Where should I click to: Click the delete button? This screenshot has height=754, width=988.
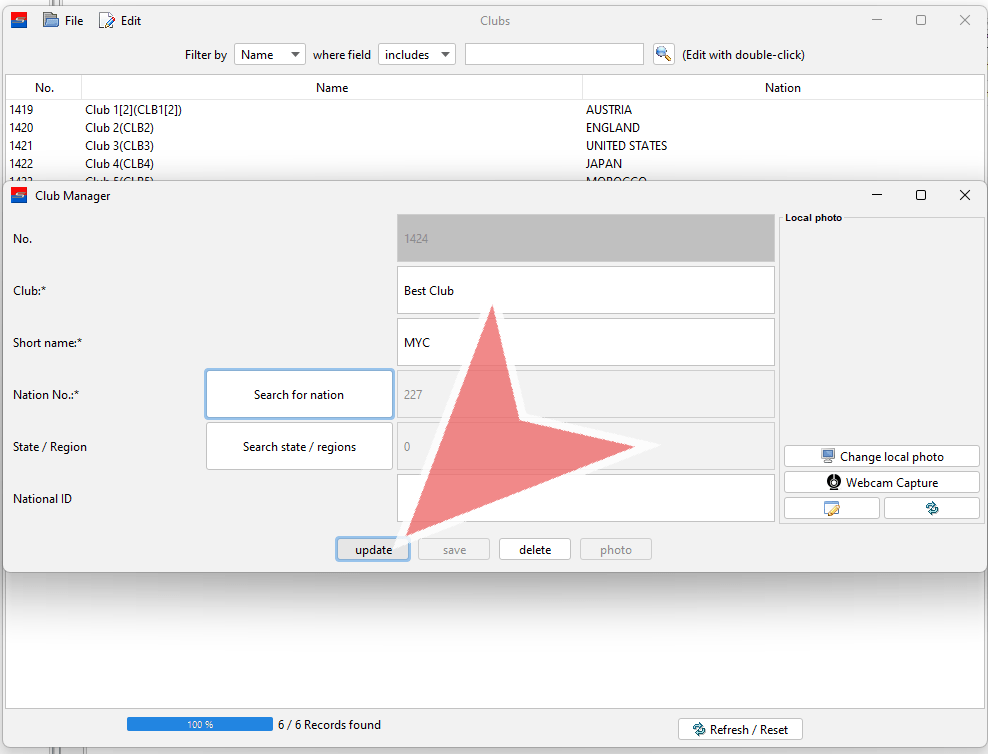click(x=535, y=549)
